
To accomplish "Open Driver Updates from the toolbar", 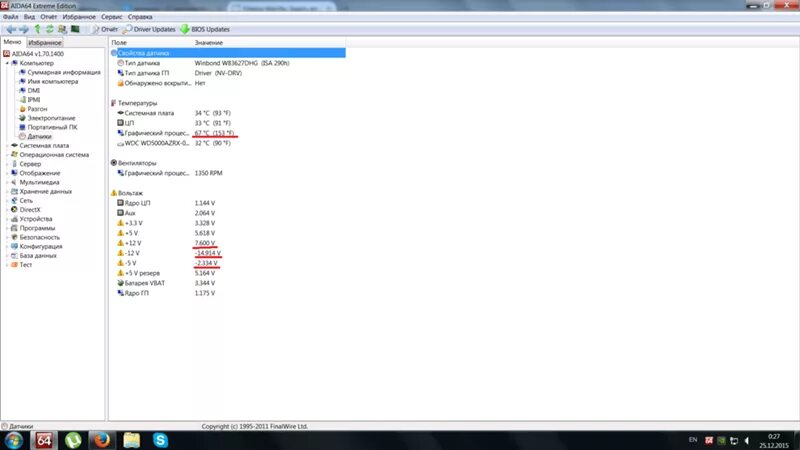I will 149,30.
